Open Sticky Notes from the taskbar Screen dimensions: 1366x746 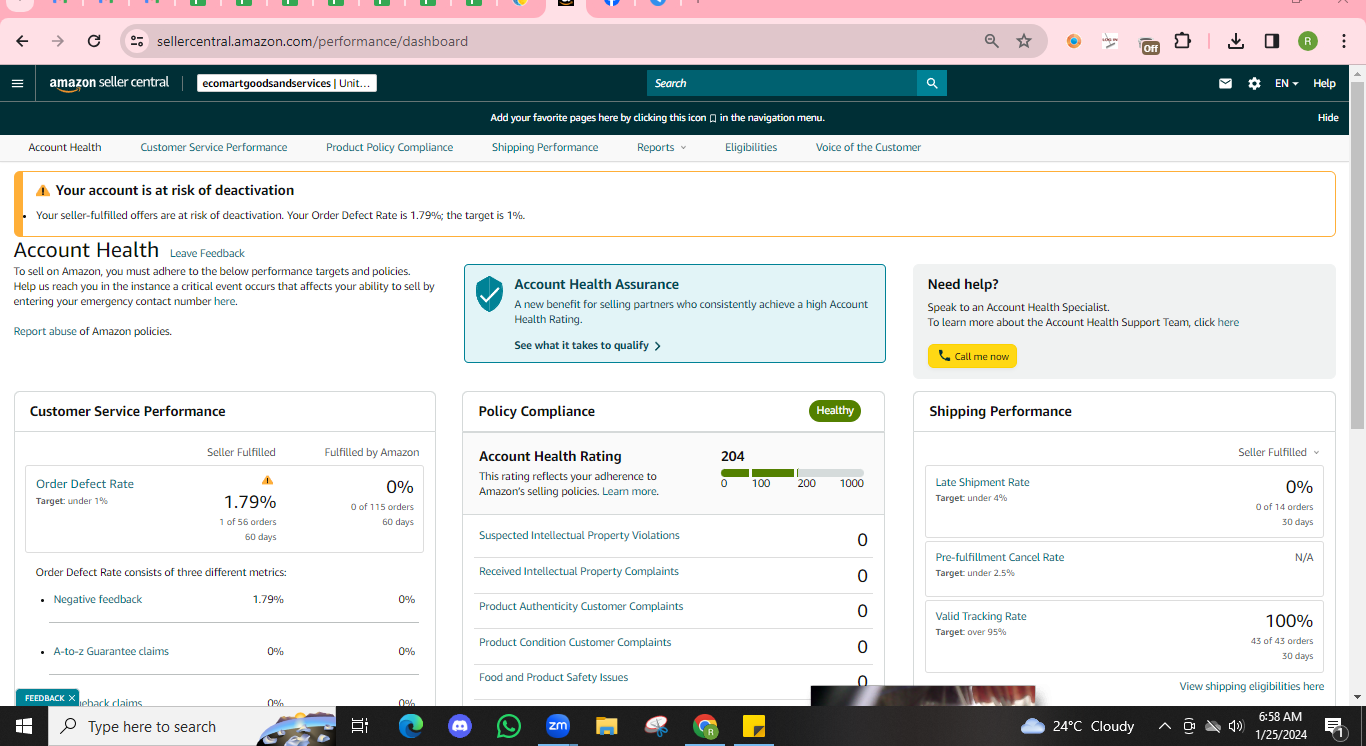pos(754,726)
